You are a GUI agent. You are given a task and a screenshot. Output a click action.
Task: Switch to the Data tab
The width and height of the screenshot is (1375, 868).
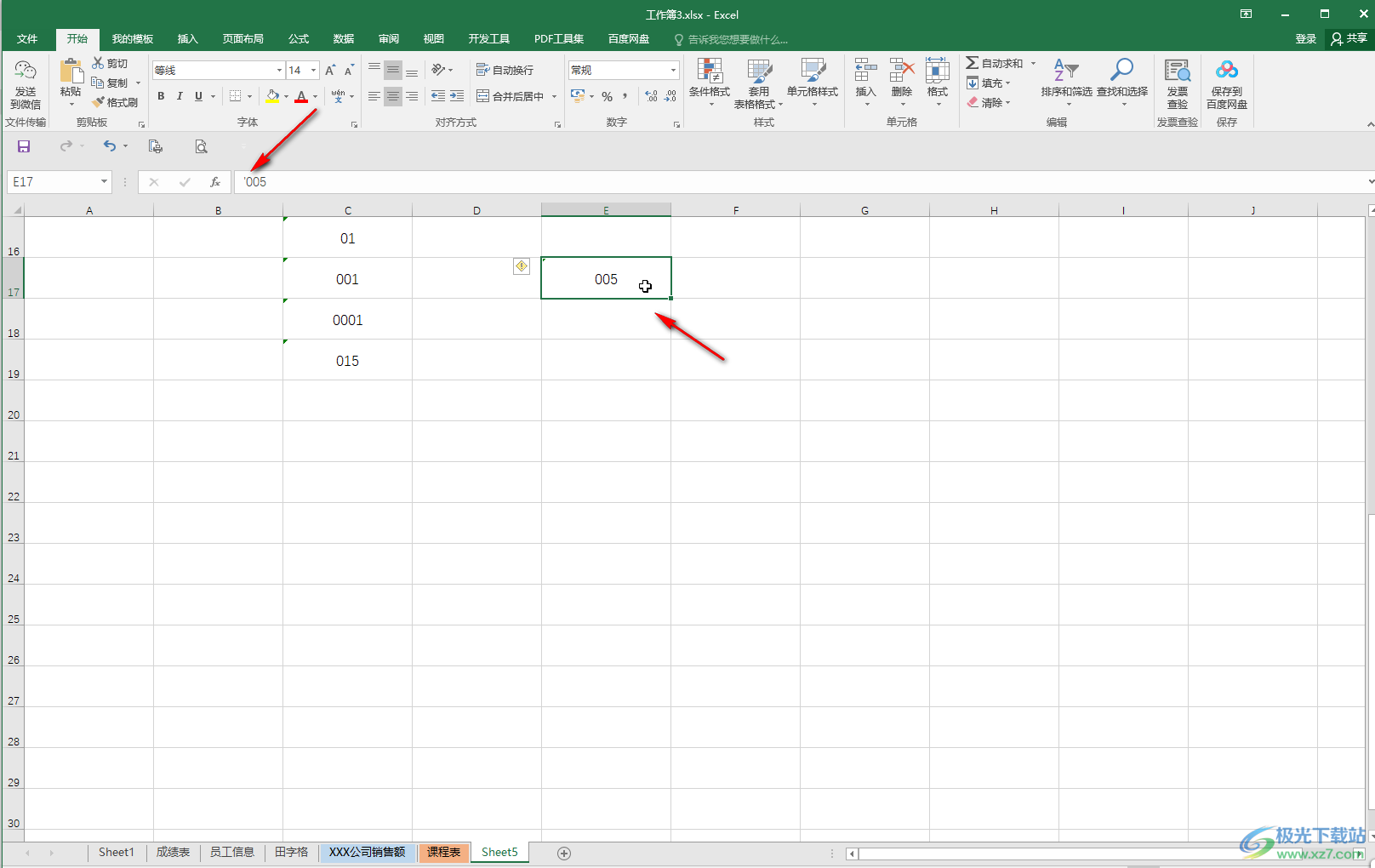(344, 39)
